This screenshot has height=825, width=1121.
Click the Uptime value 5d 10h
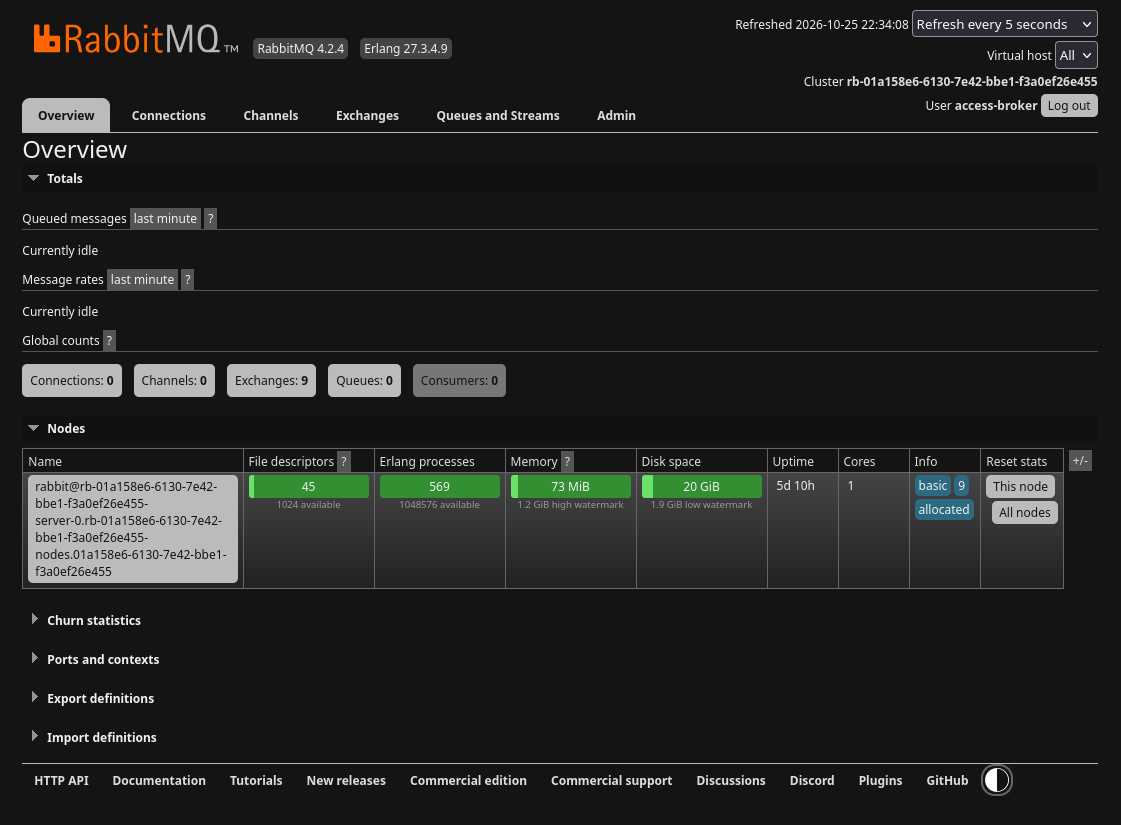click(795, 485)
